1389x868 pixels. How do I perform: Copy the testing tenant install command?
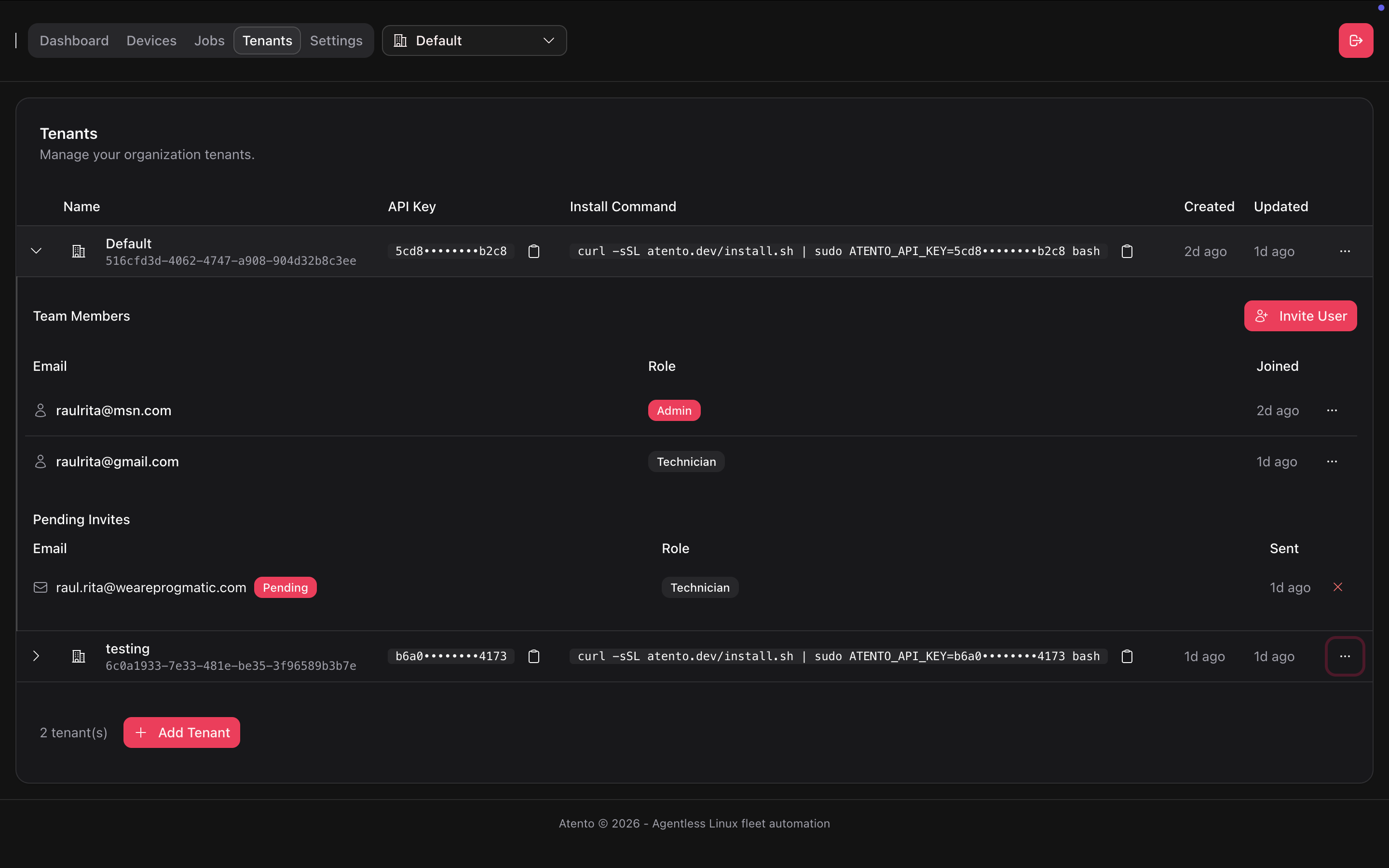tap(1126, 656)
